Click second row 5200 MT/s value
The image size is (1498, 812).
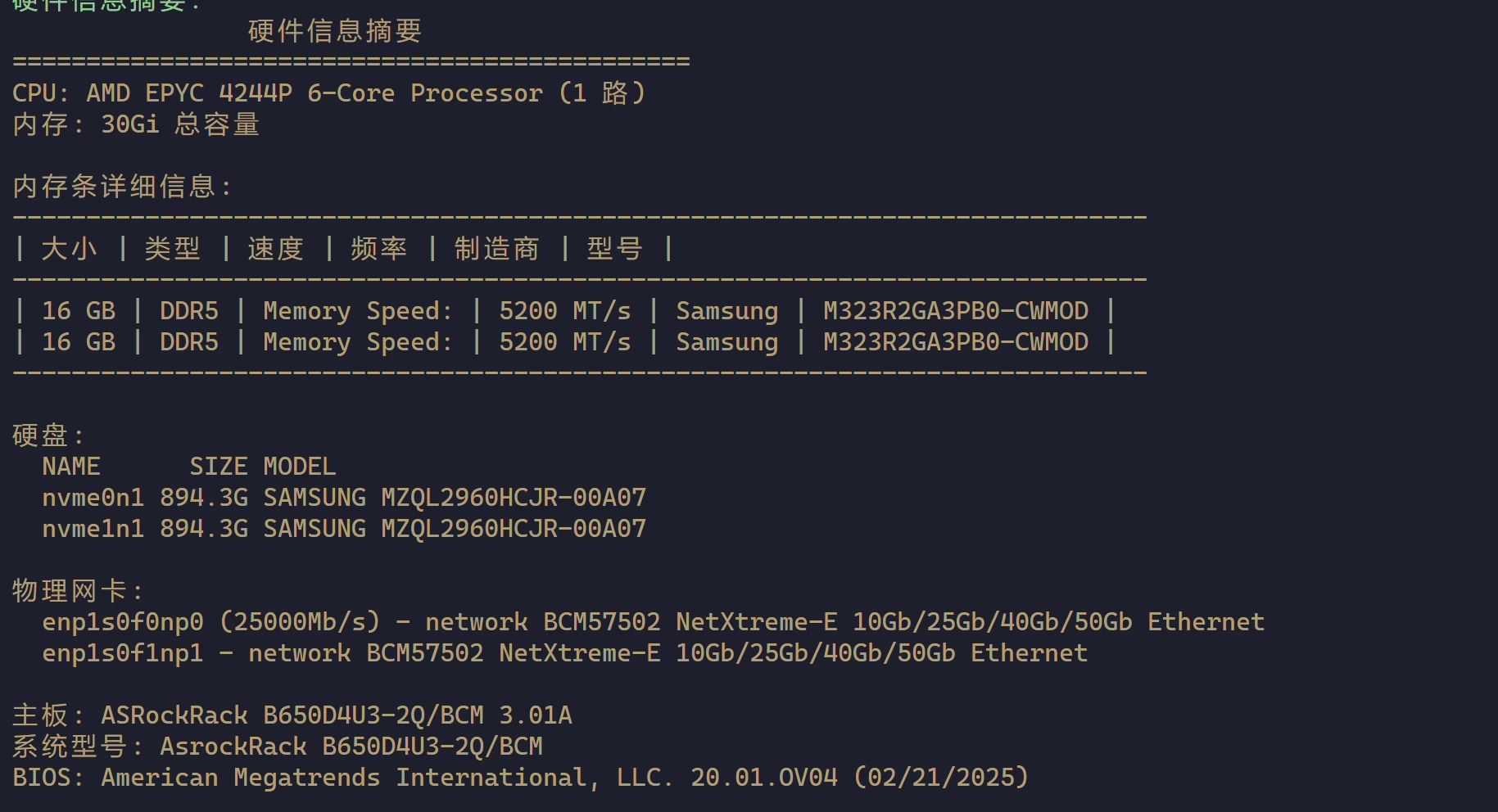(565, 342)
